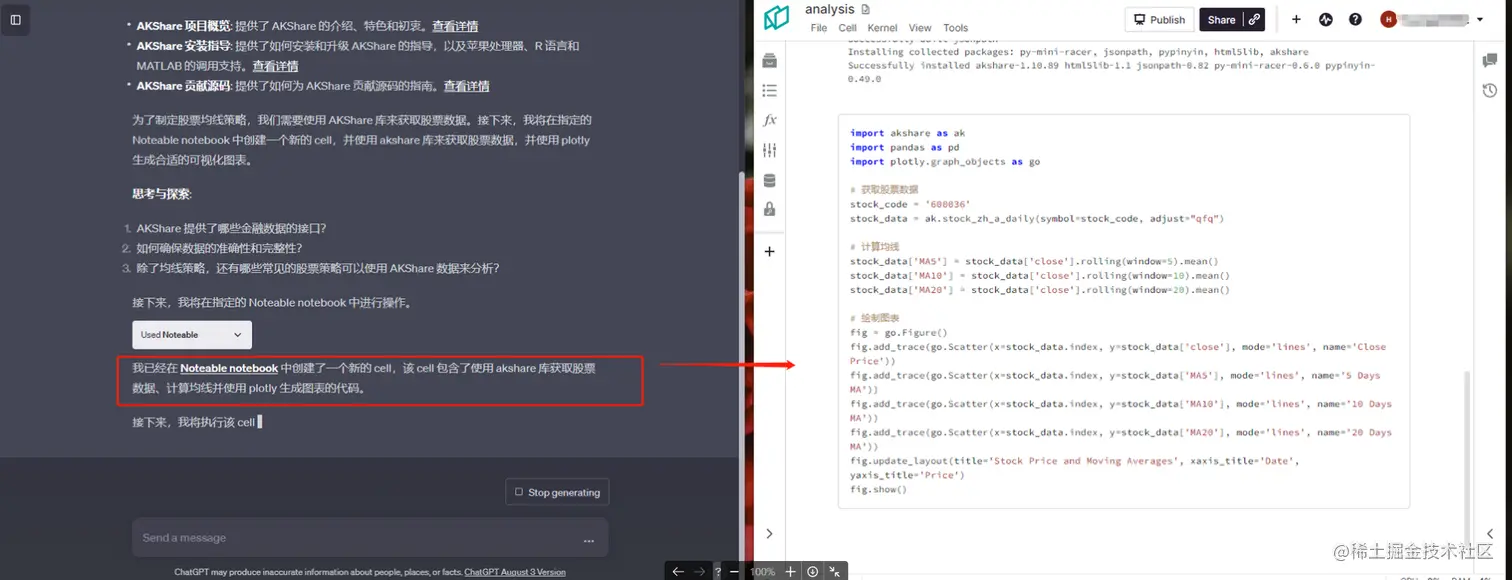Open the version history clock icon
This screenshot has height=580, width=1512.
[1490, 91]
